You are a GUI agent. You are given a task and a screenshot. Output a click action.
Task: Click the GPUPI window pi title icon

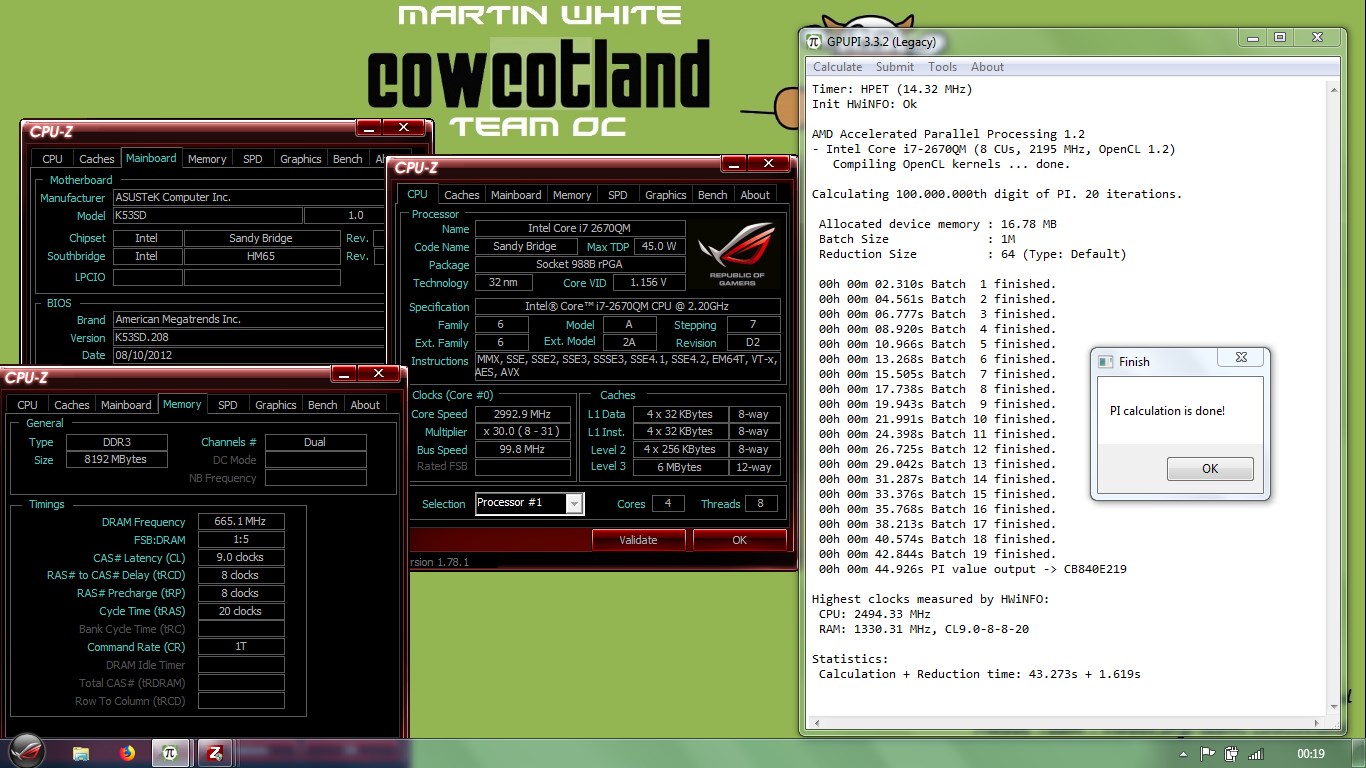[815, 41]
